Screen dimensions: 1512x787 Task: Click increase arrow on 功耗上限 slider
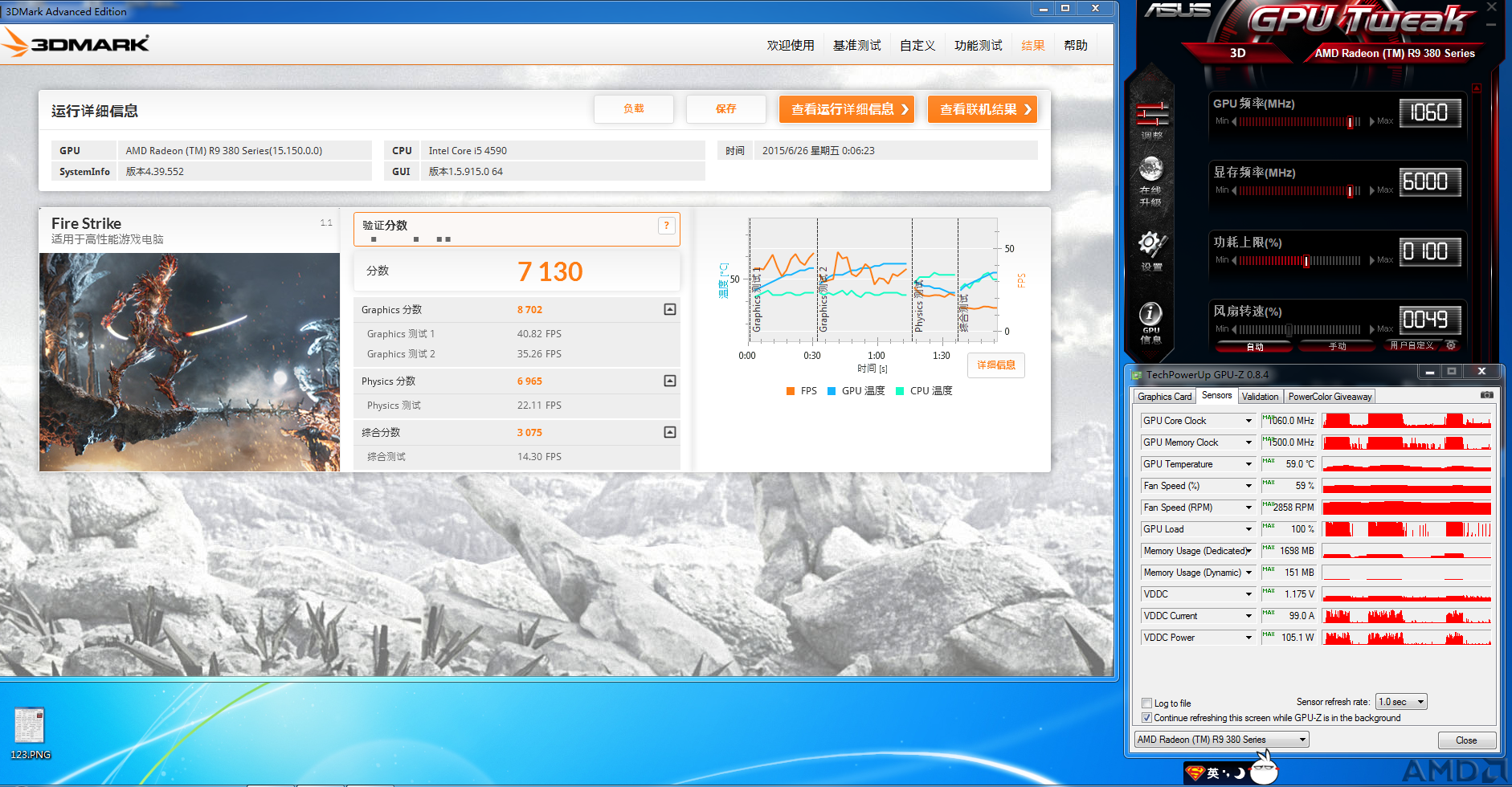1372,260
